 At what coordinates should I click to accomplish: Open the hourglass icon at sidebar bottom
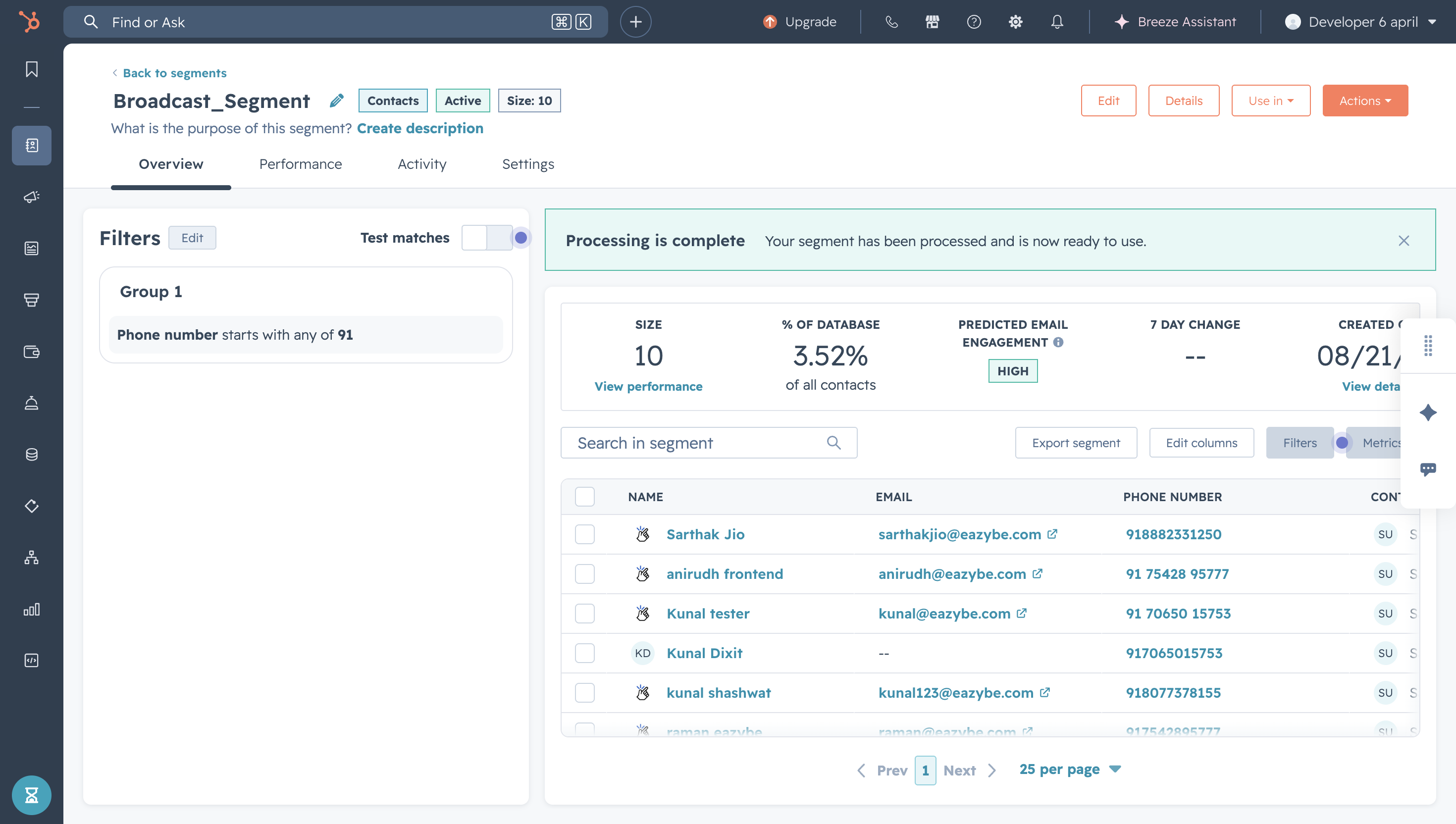(32, 795)
